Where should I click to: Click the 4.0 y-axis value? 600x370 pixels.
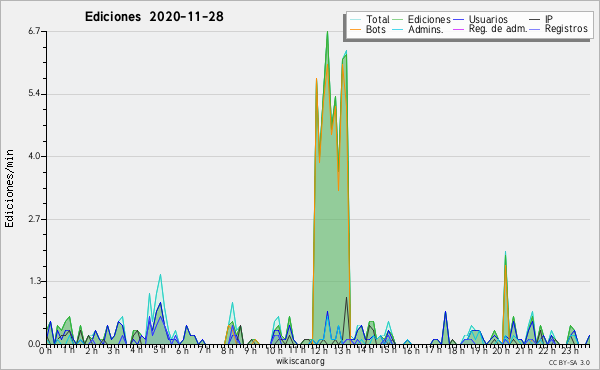34,156
